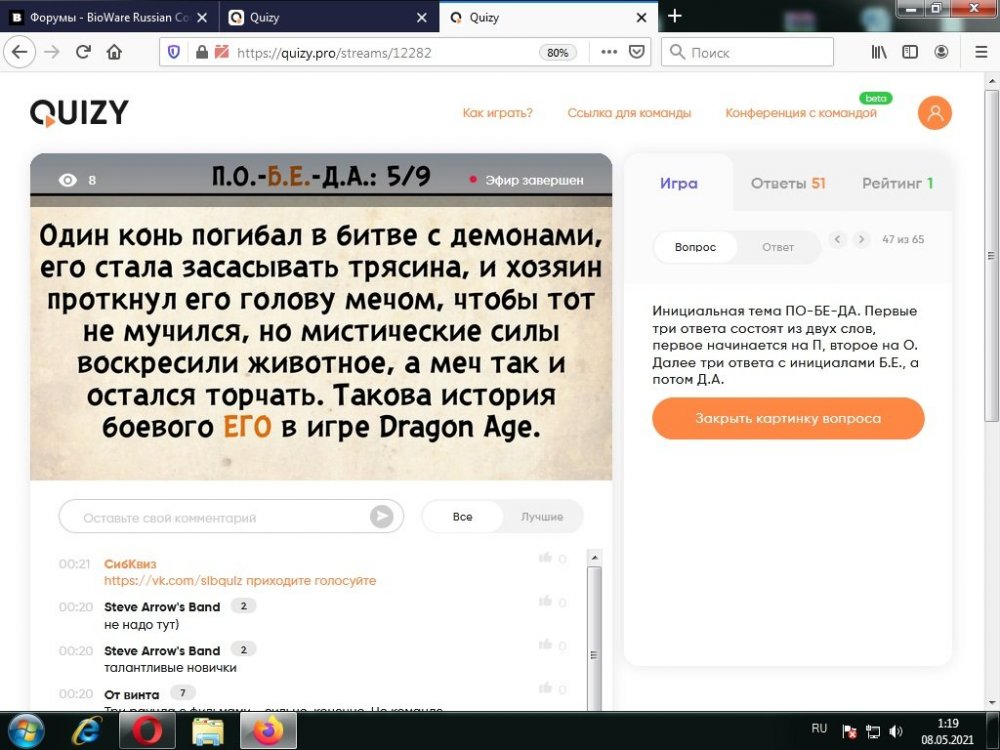
Task: Switch to the Рейтинг tab
Action: [x=899, y=184]
